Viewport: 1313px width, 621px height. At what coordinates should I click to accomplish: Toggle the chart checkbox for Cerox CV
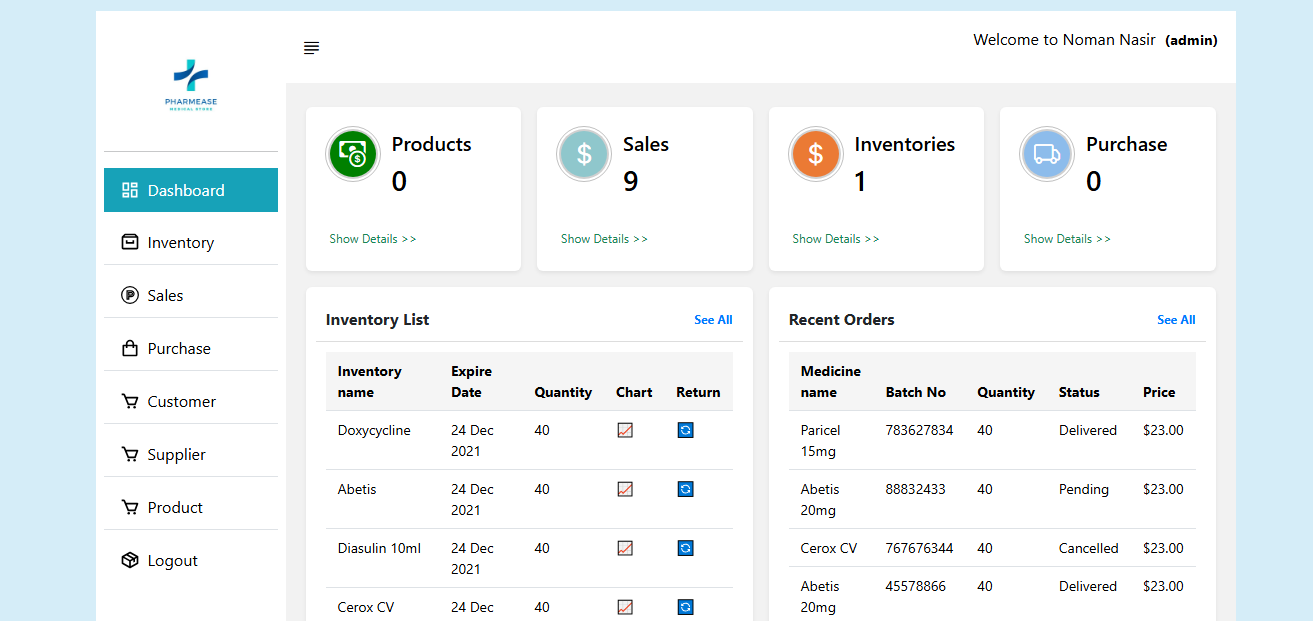tap(624, 607)
